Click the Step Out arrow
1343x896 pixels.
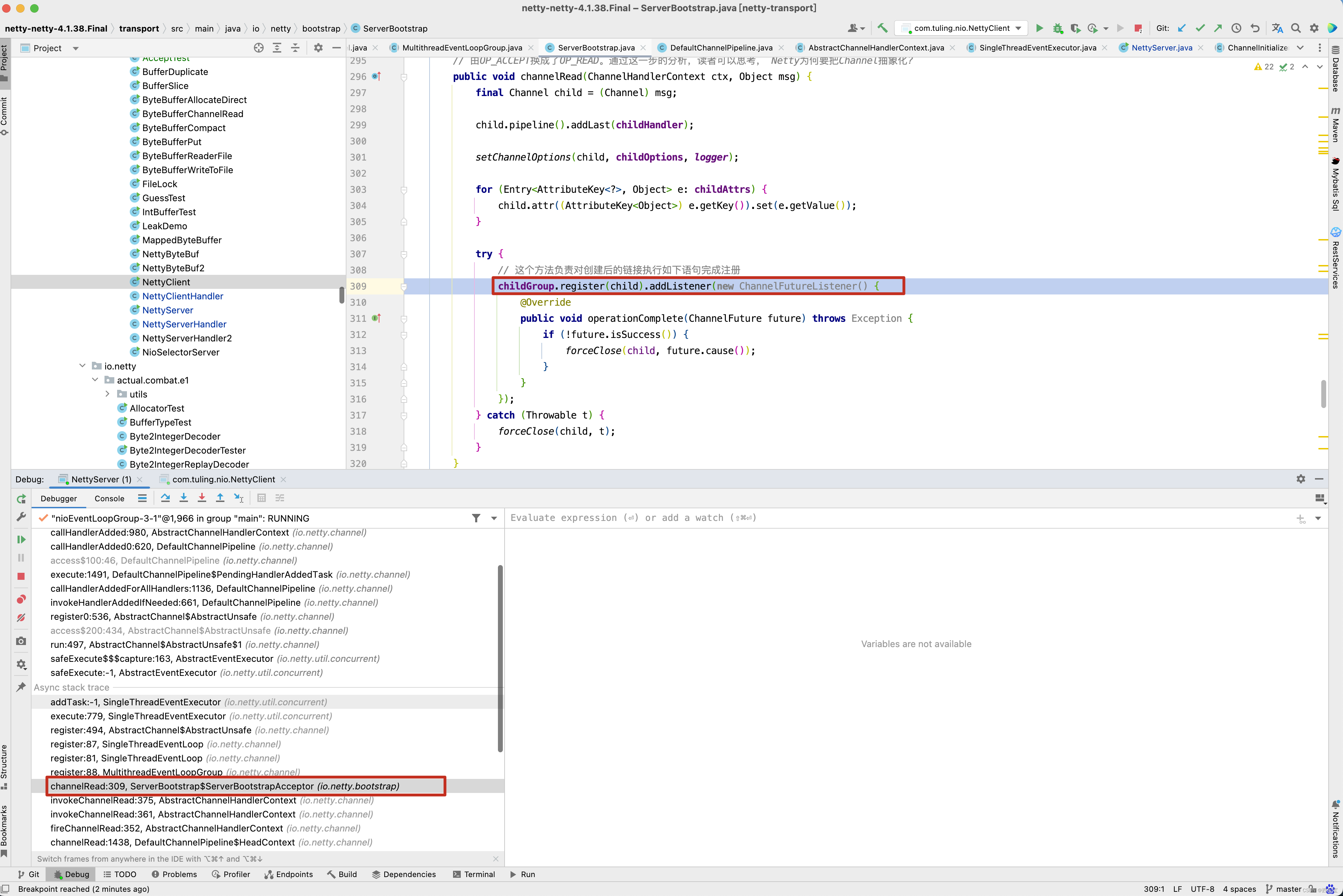(x=220, y=498)
